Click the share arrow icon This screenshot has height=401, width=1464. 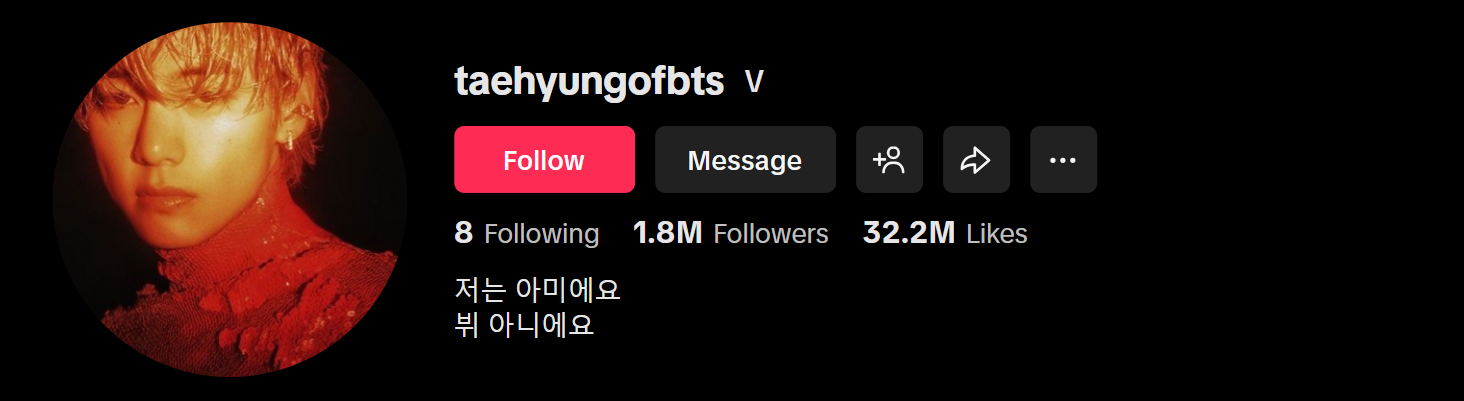click(x=976, y=160)
